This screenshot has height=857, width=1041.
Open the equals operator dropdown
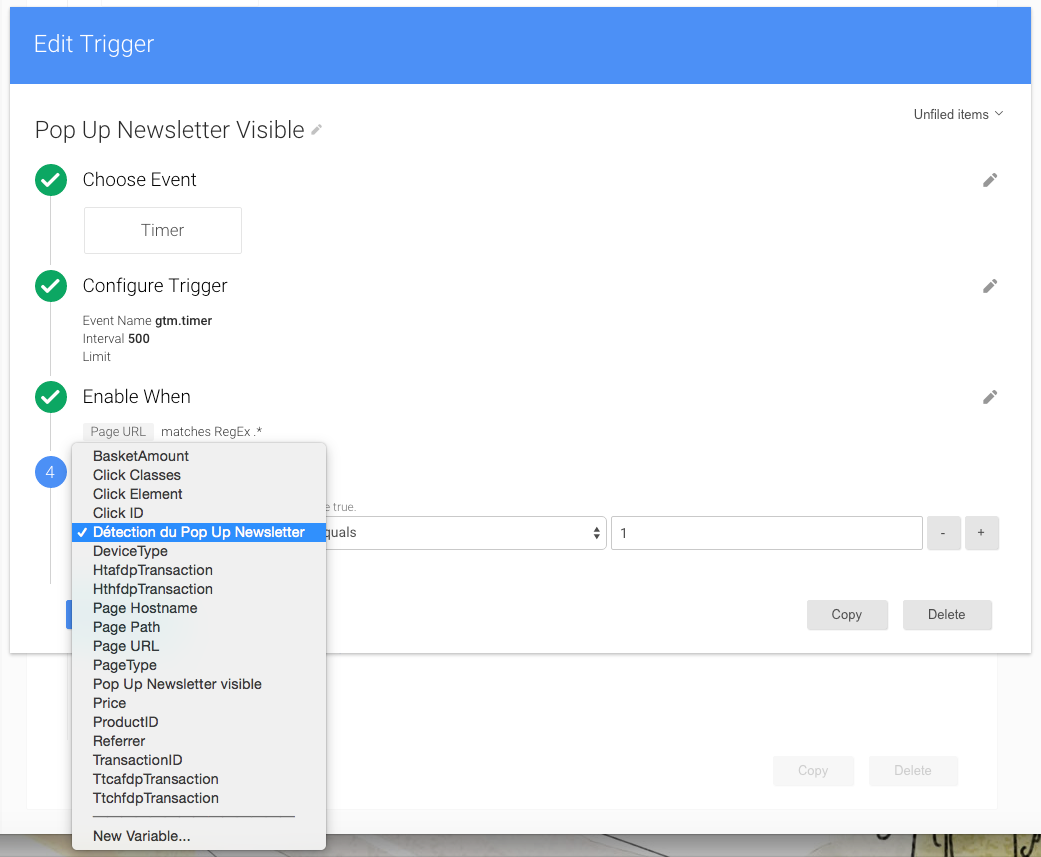pyautogui.click(x=466, y=532)
